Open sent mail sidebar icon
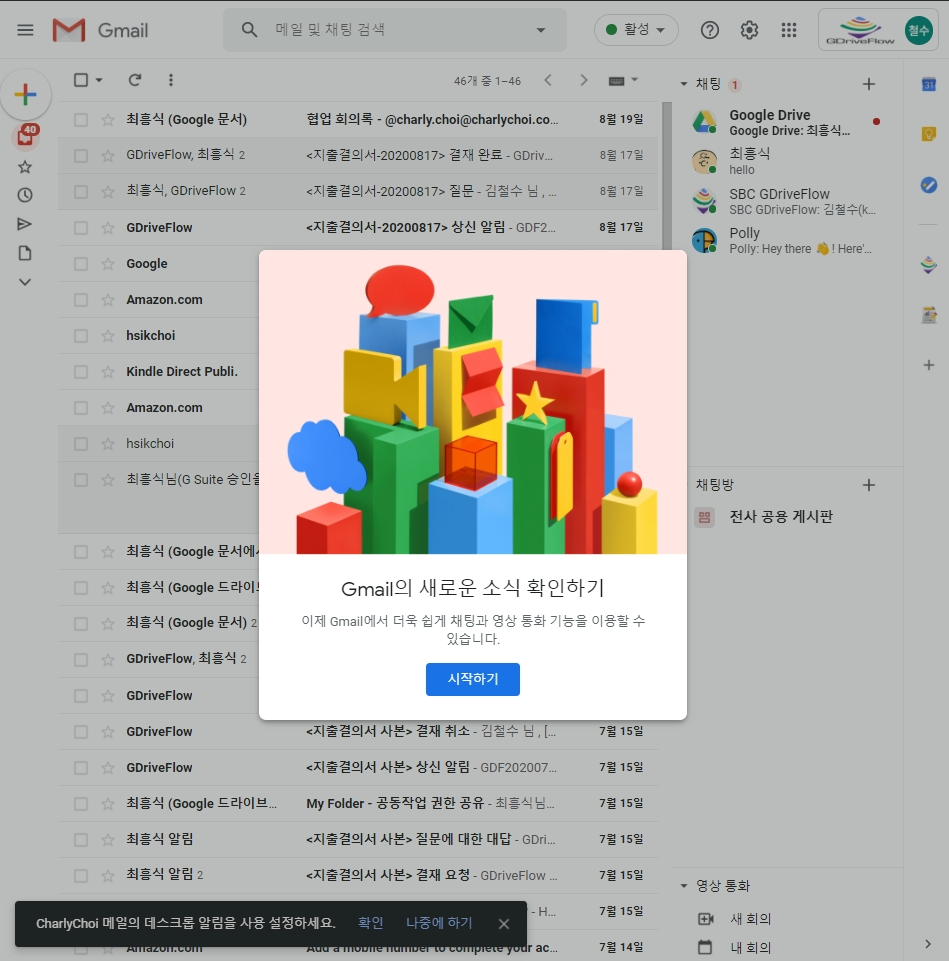This screenshot has width=949, height=961. click(25, 224)
